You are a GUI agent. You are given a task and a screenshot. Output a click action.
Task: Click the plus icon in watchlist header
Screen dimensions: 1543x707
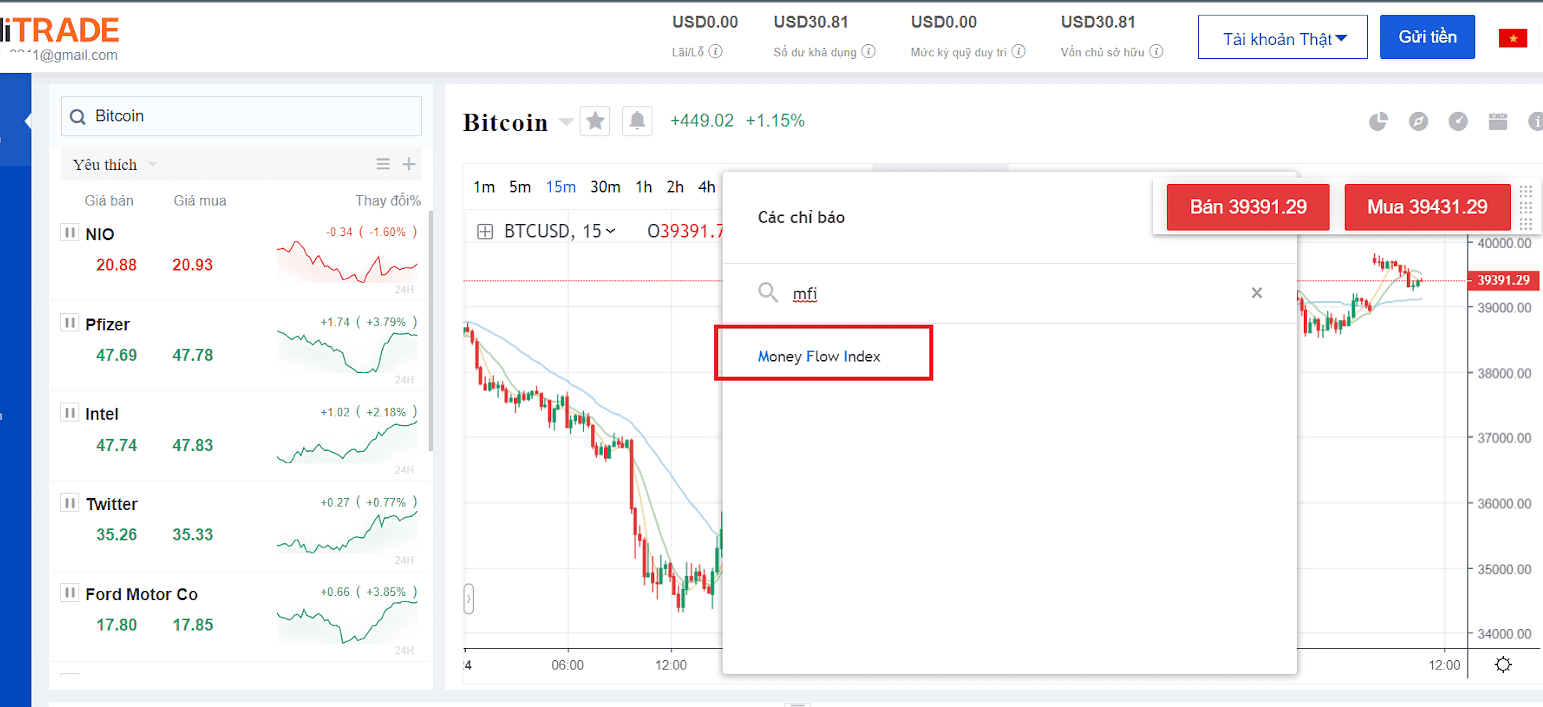(x=408, y=164)
